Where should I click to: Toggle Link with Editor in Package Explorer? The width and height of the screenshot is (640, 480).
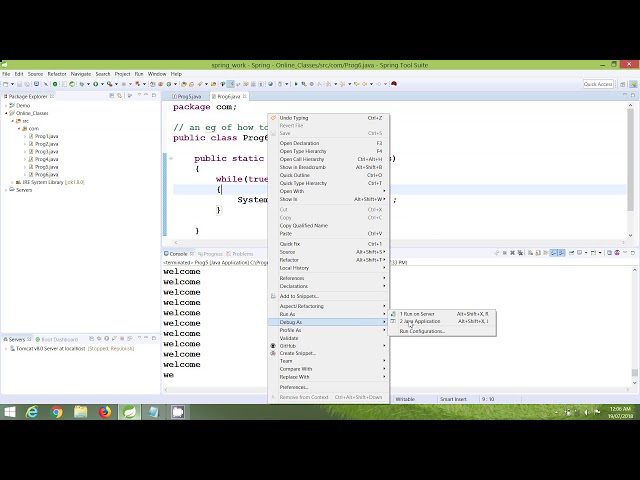(x=119, y=96)
